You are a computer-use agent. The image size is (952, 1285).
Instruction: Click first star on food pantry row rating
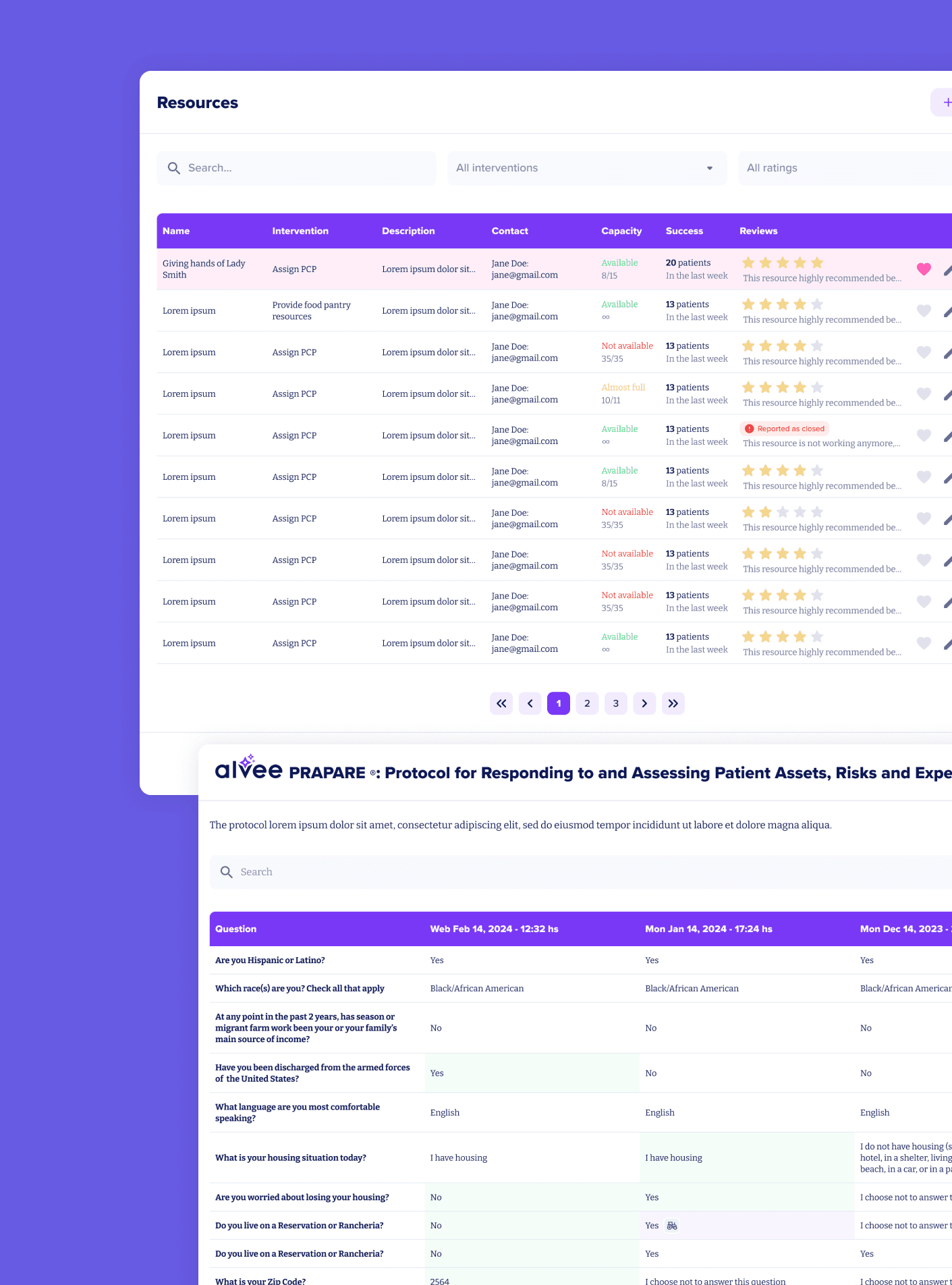tap(748, 304)
